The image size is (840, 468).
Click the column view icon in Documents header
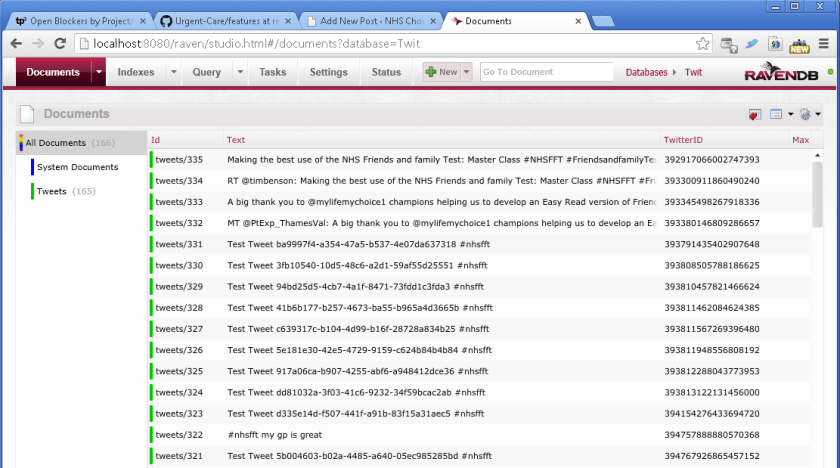coord(776,114)
